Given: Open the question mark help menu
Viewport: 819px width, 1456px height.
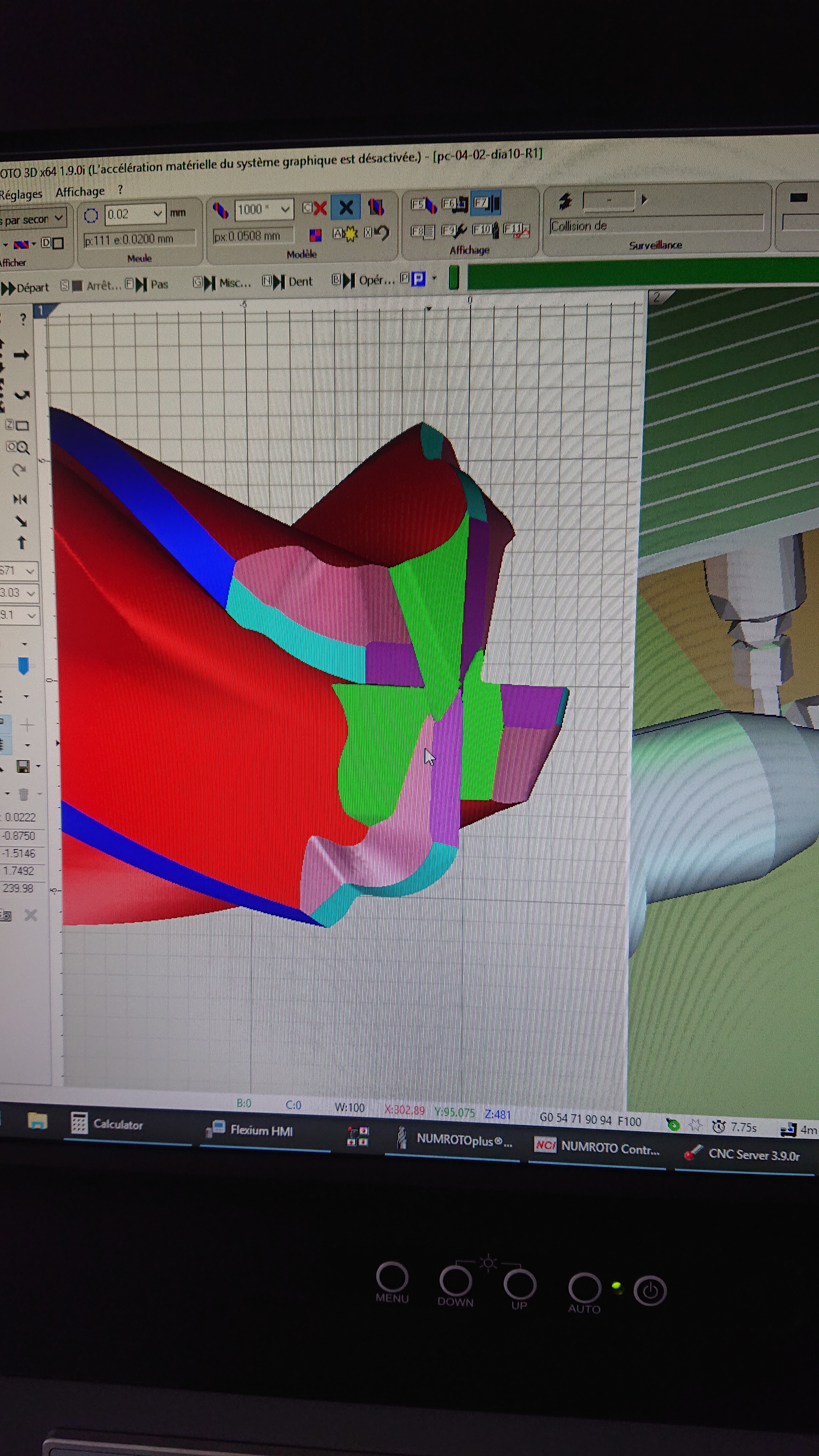Looking at the screenshot, I should pyautogui.click(x=120, y=190).
